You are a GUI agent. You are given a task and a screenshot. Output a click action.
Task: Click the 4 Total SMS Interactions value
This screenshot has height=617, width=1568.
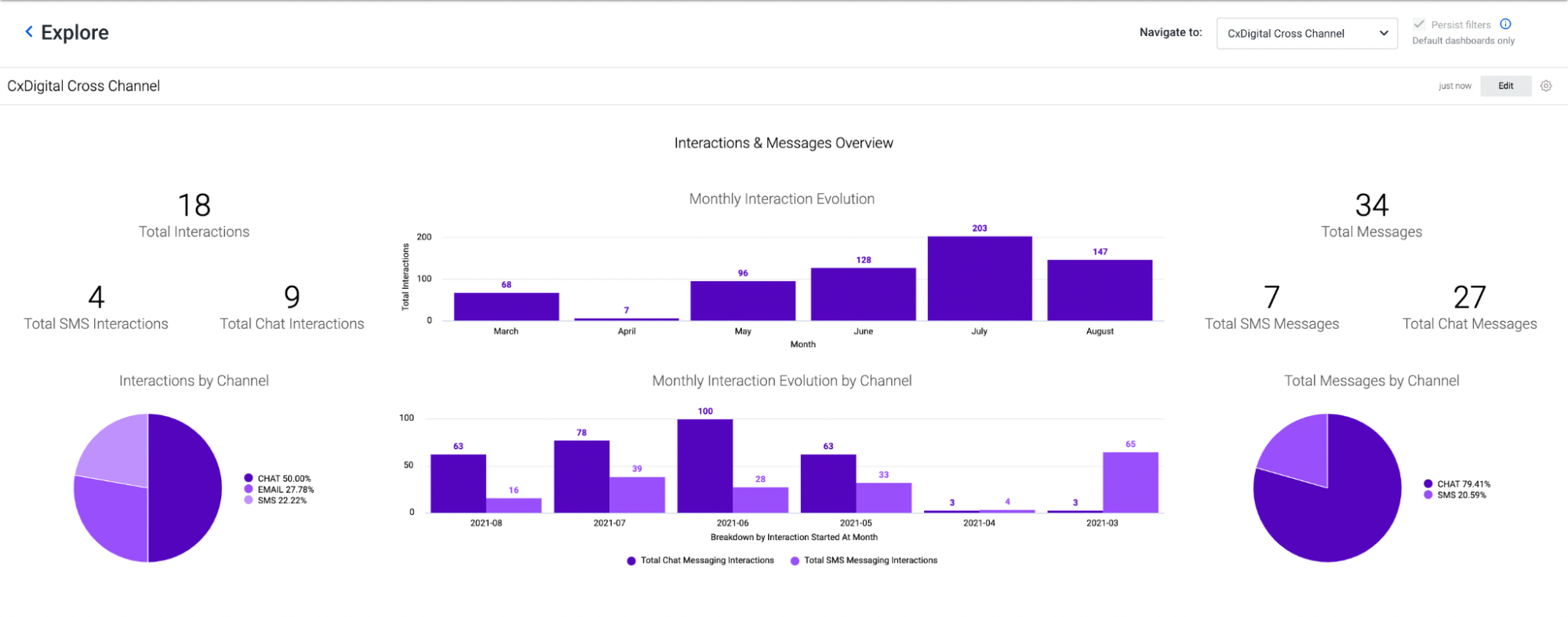(96, 297)
